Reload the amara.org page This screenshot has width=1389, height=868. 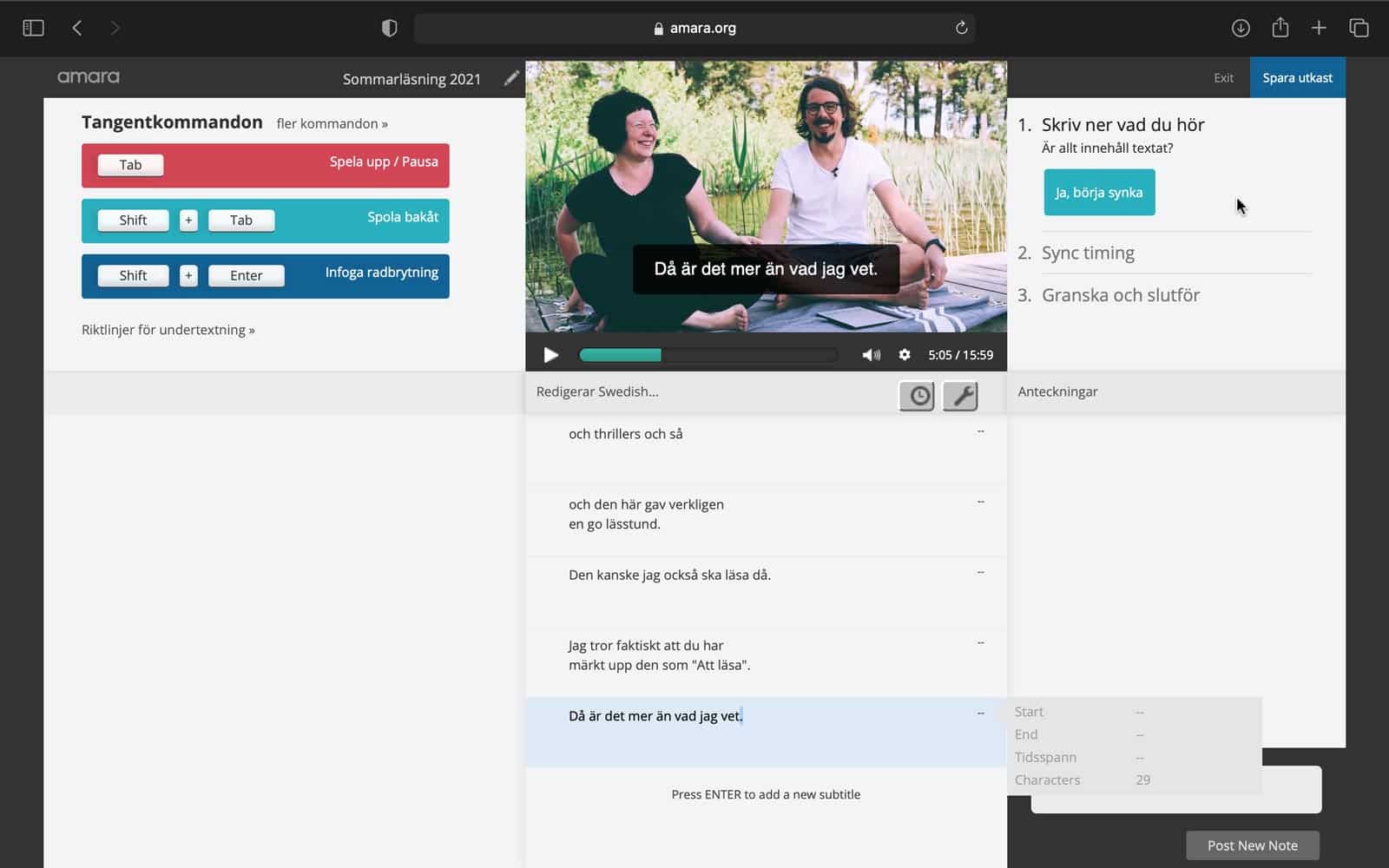point(961,28)
